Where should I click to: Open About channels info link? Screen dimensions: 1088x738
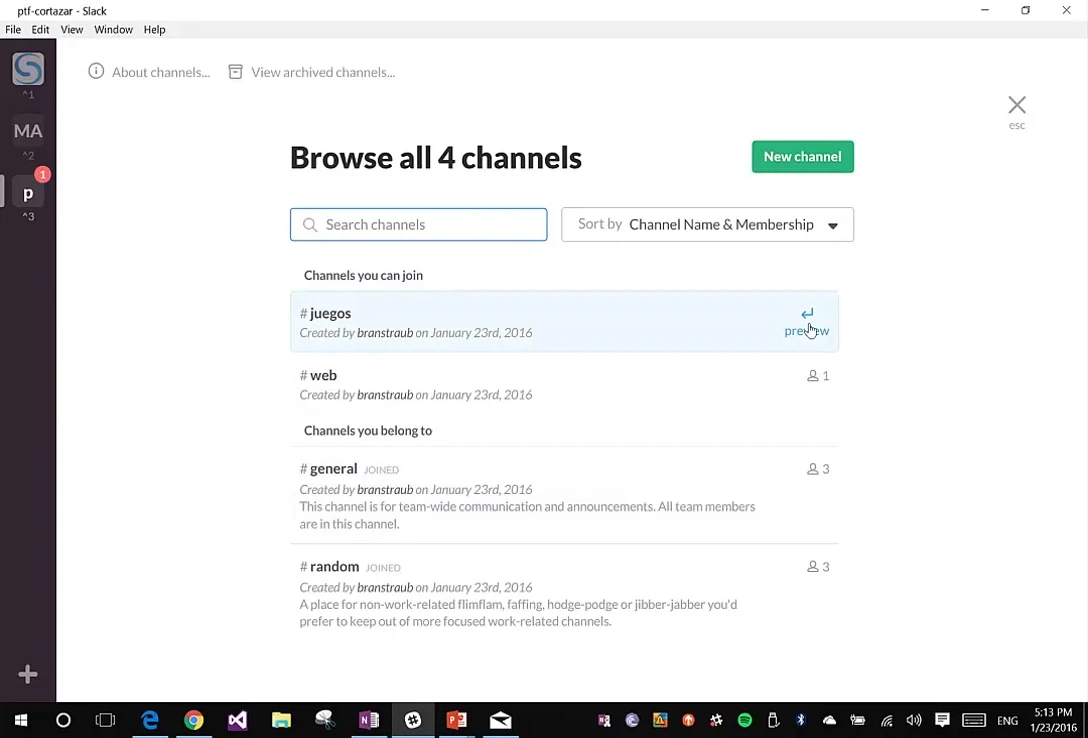click(x=161, y=72)
